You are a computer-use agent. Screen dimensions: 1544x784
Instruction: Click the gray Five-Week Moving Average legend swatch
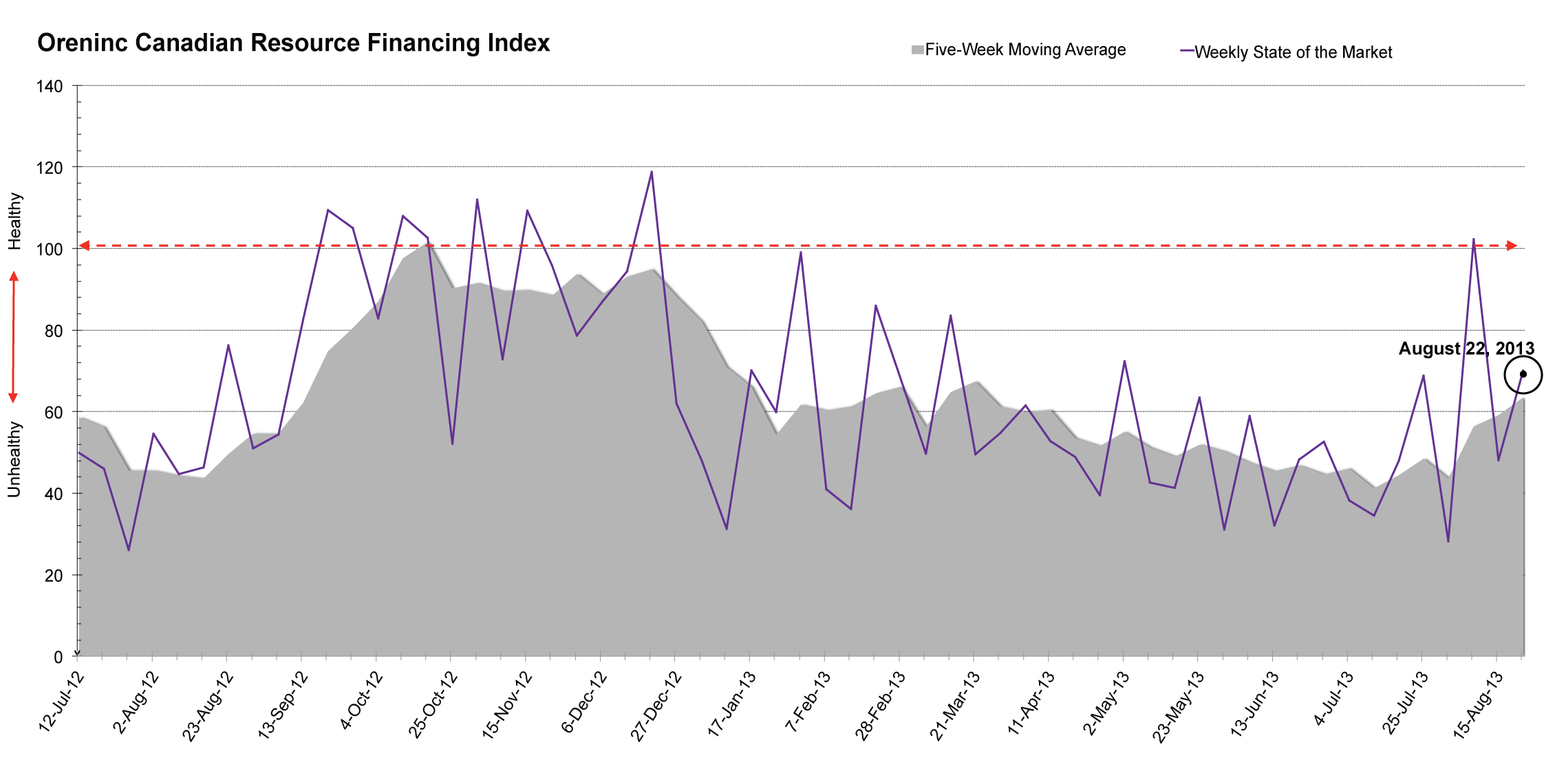[917, 50]
